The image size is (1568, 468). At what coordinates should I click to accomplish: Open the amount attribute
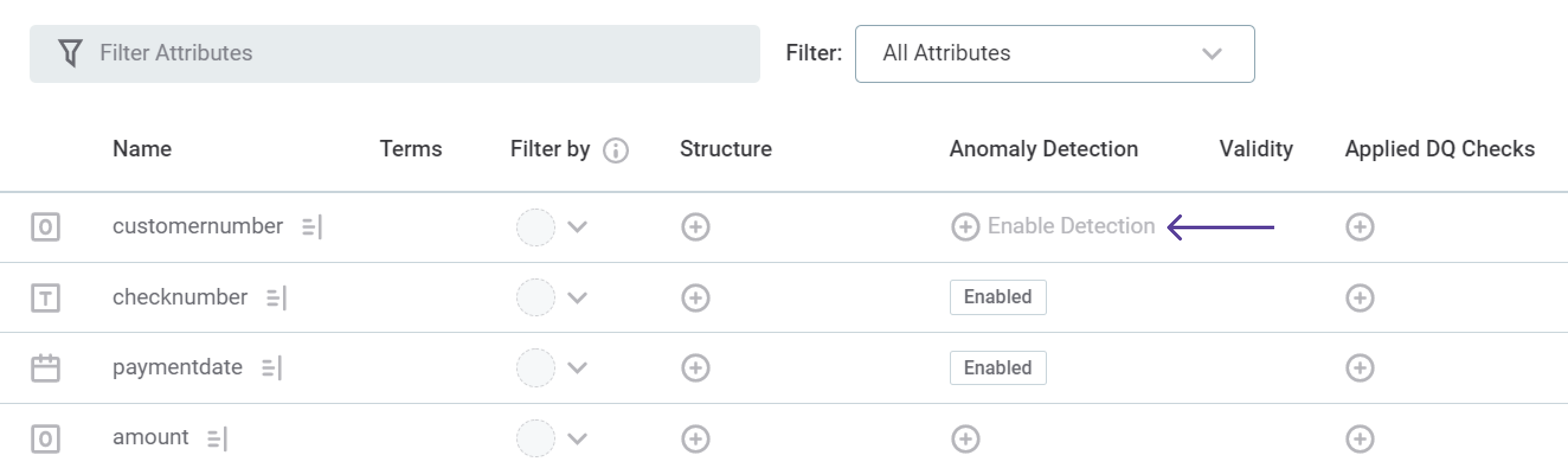[150, 438]
